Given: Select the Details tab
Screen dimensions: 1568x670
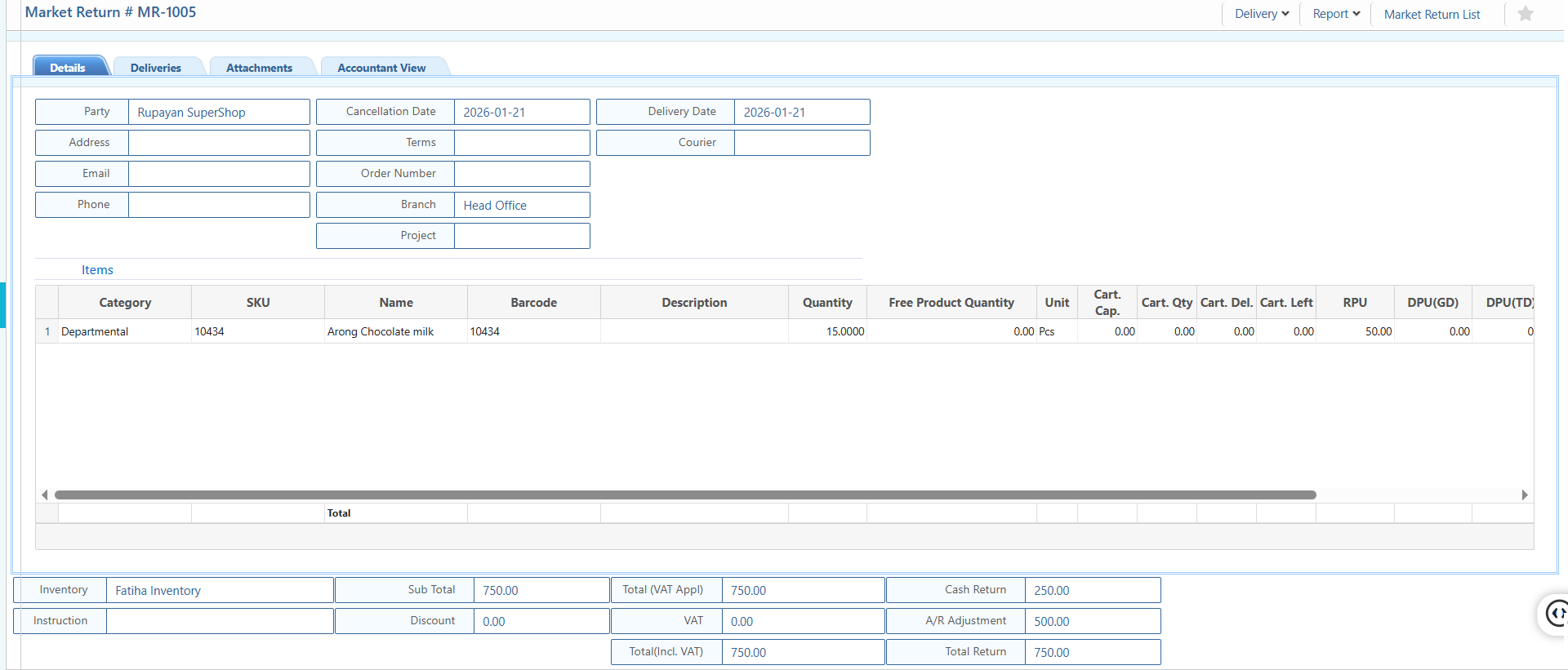Looking at the screenshot, I should click(68, 68).
